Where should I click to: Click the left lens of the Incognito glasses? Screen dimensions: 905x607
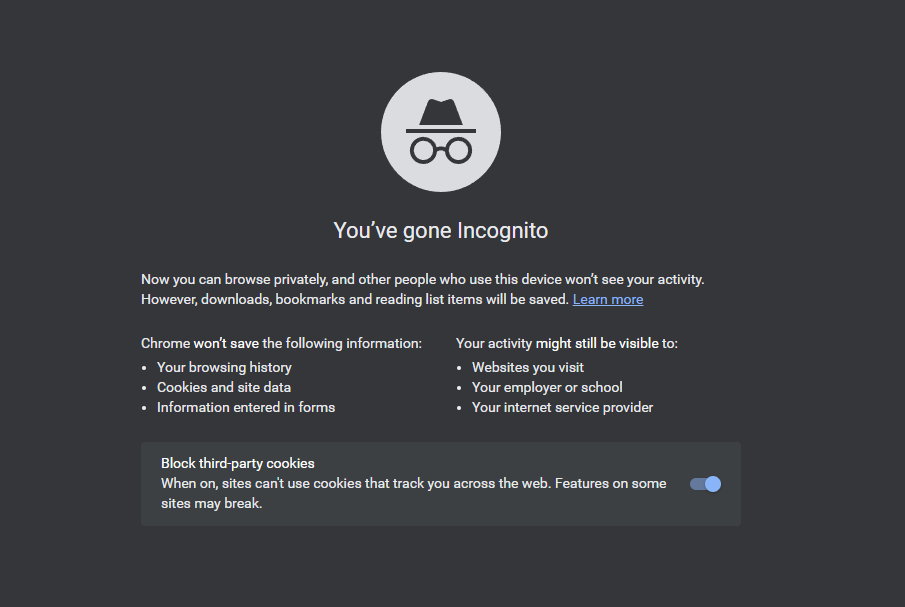pyautogui.click(x=422, y=150)
